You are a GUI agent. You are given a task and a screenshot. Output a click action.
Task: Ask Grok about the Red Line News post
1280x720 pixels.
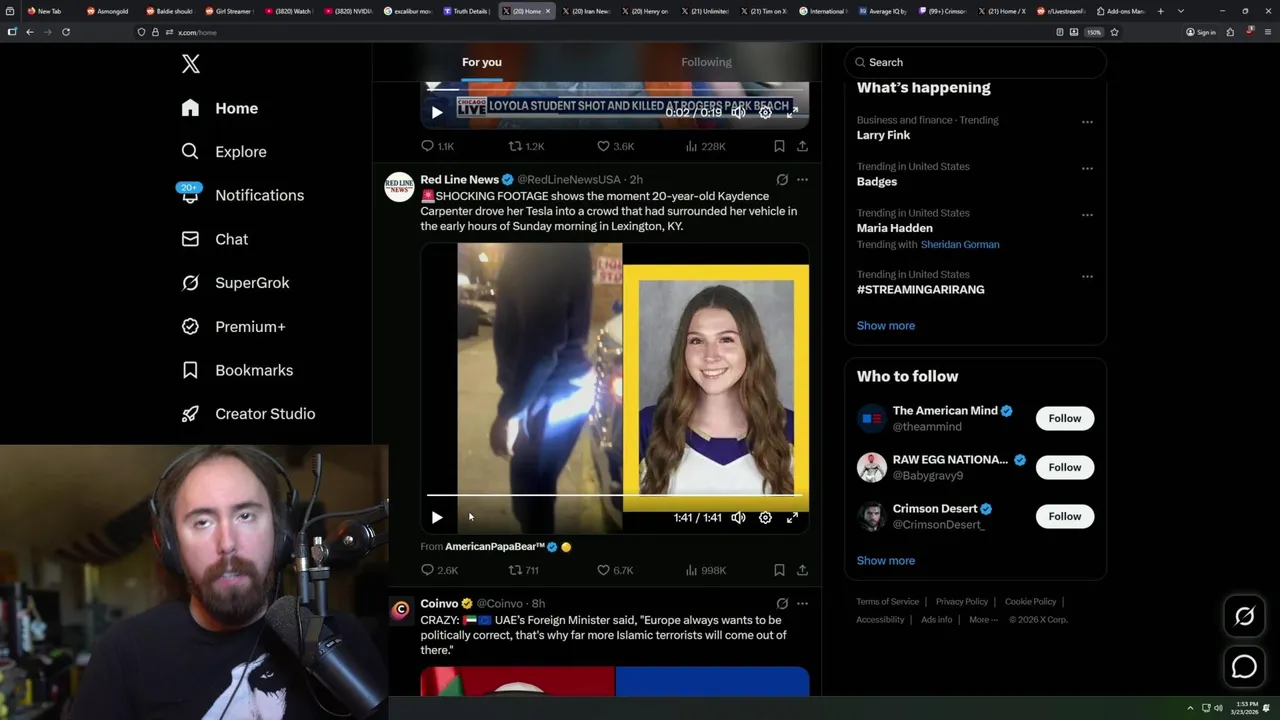click(x=782, y=180)
